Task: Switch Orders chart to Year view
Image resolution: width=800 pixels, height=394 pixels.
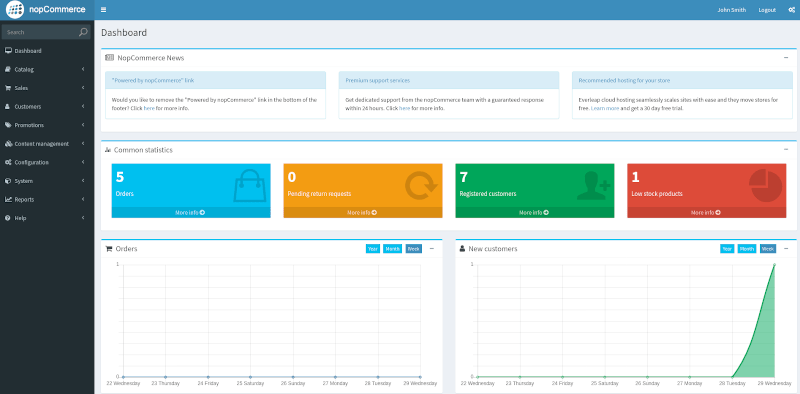Action: (373, 249)
